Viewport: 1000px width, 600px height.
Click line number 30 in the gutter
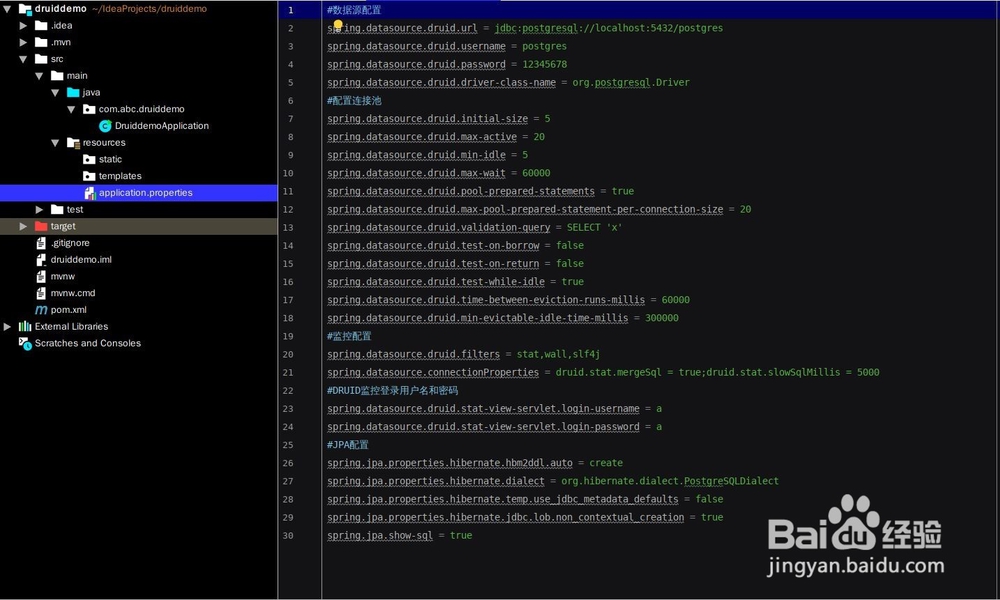288,536
